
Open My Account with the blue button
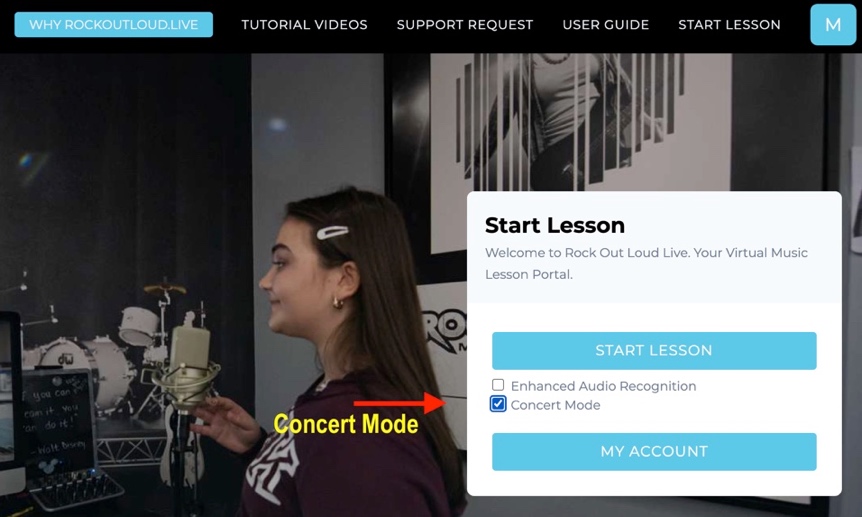tap(654, 452)
